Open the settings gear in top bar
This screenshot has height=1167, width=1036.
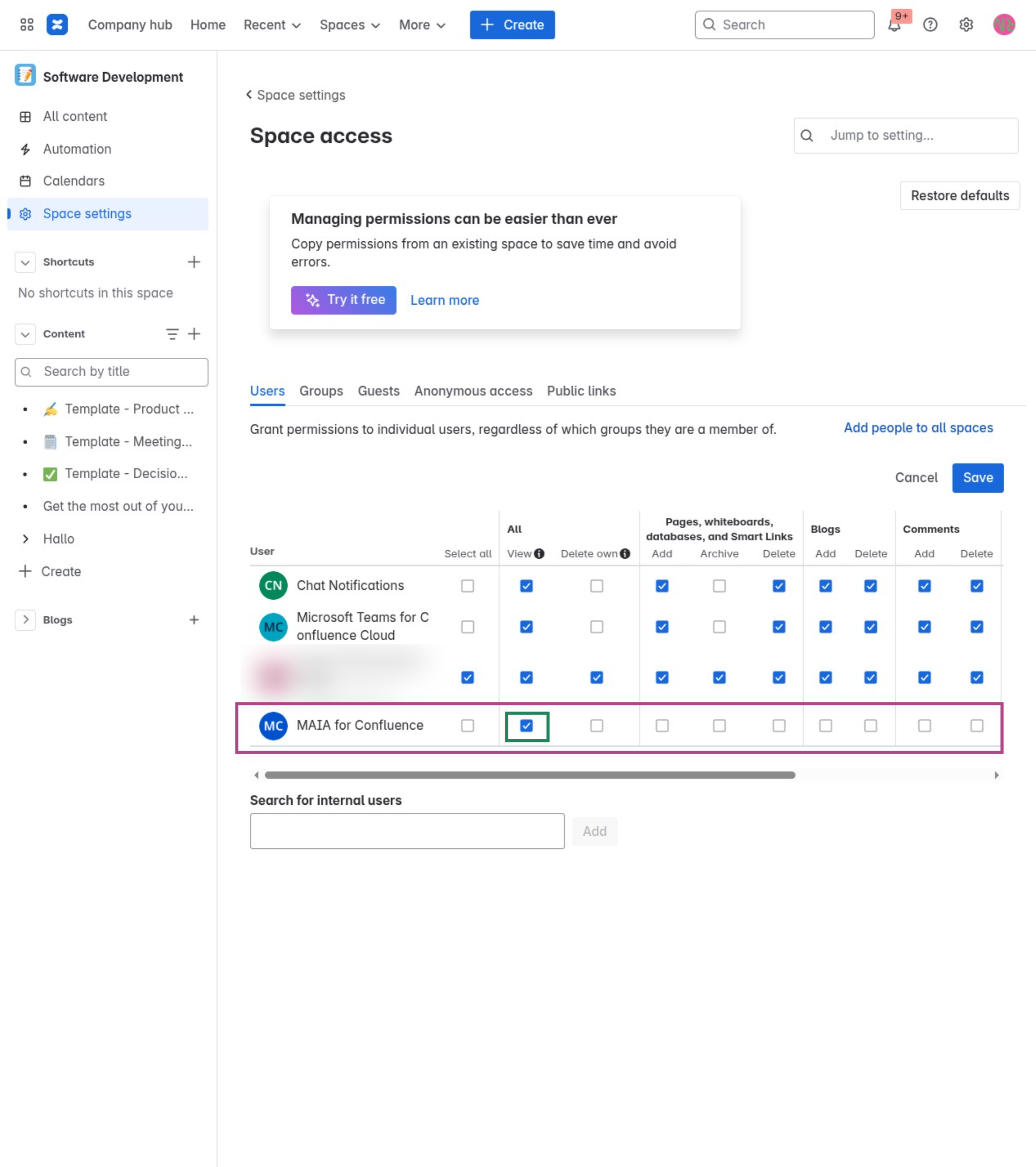(966, 24)
